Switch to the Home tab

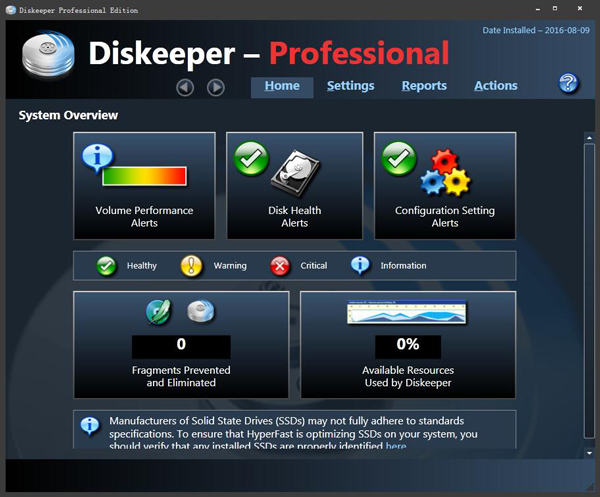pos(282,86)
